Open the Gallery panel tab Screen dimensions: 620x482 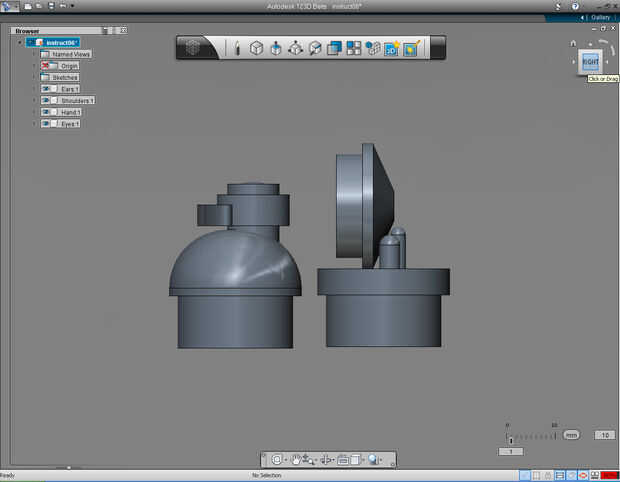click(598, 18)
